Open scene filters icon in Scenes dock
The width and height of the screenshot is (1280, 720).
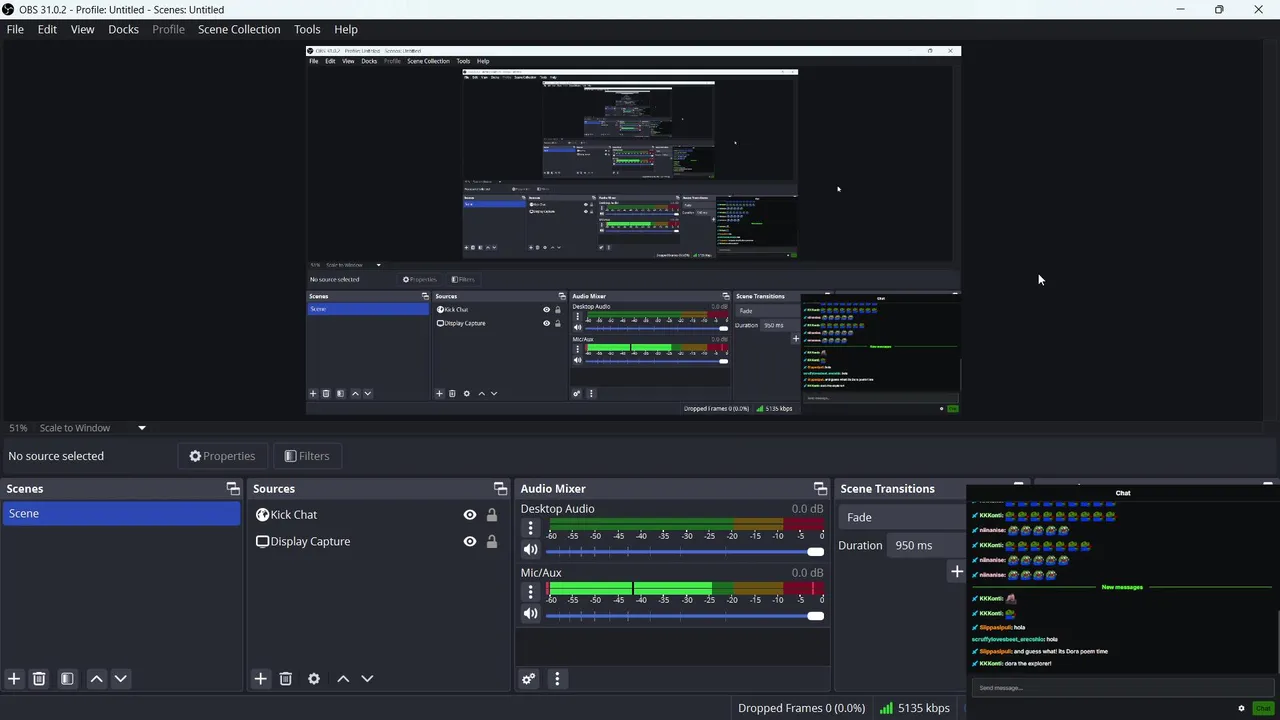coord(67,678)
